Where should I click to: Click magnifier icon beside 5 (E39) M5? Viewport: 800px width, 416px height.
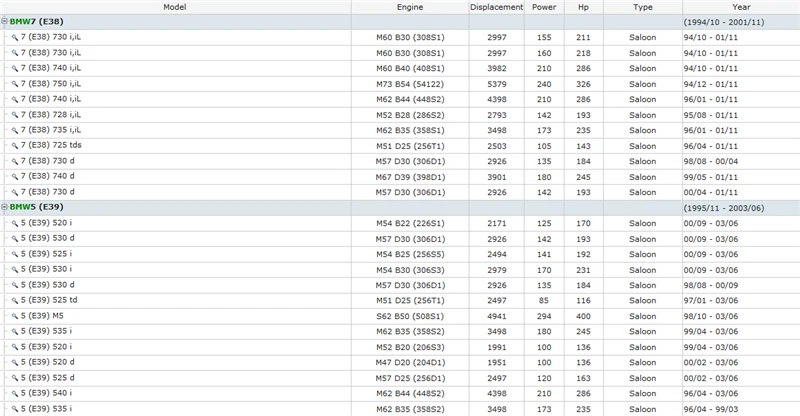coord(15,316)
